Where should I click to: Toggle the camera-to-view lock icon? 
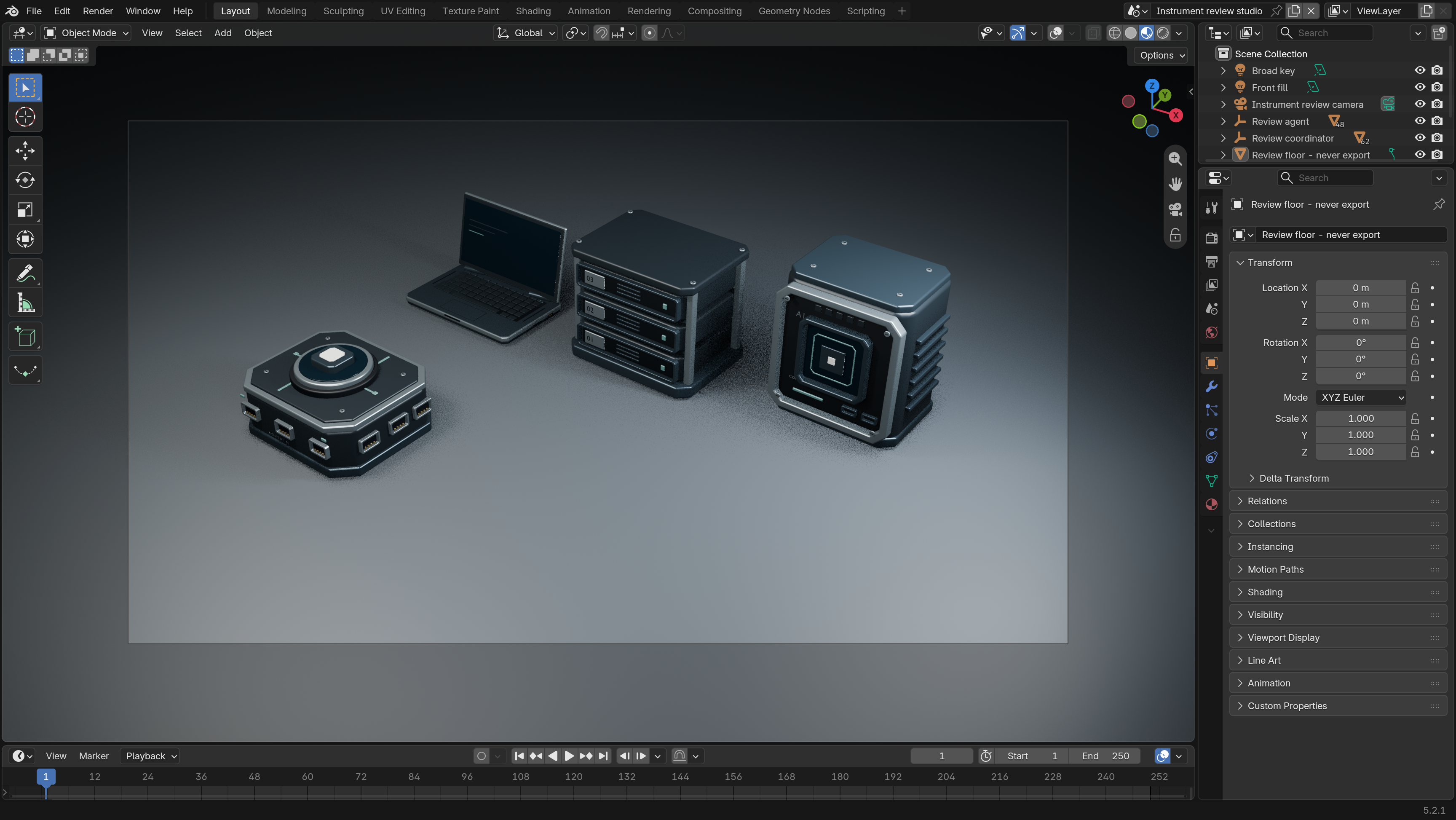click(x=1175, y=235)
